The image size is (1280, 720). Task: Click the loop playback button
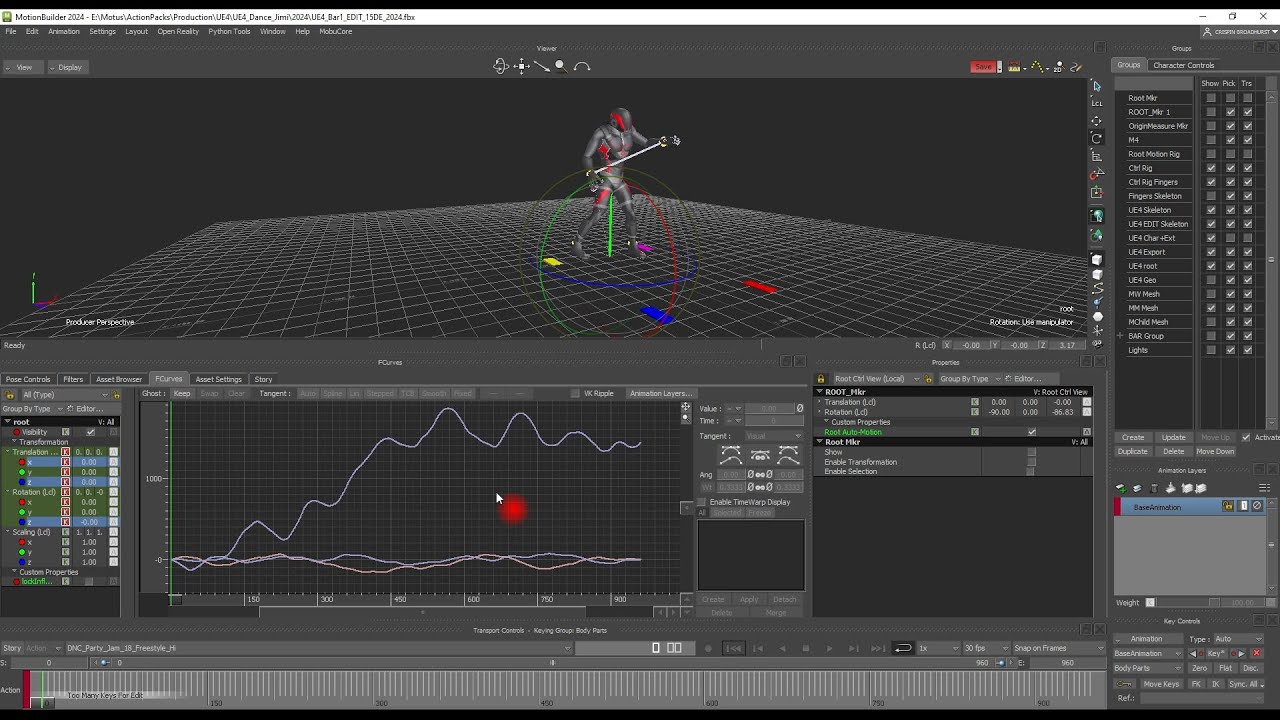(x=903, y=648)
